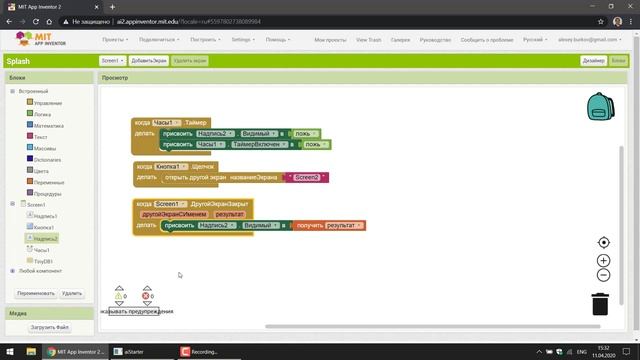Reload the page in Chrome

tap(36, 22)
